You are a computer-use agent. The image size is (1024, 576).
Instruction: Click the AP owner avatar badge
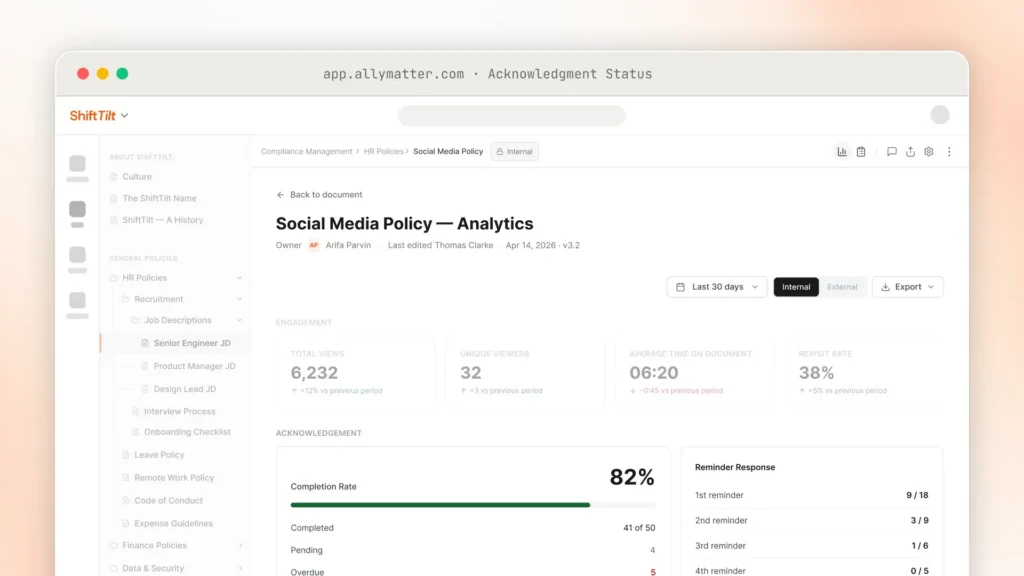point(313,245)
